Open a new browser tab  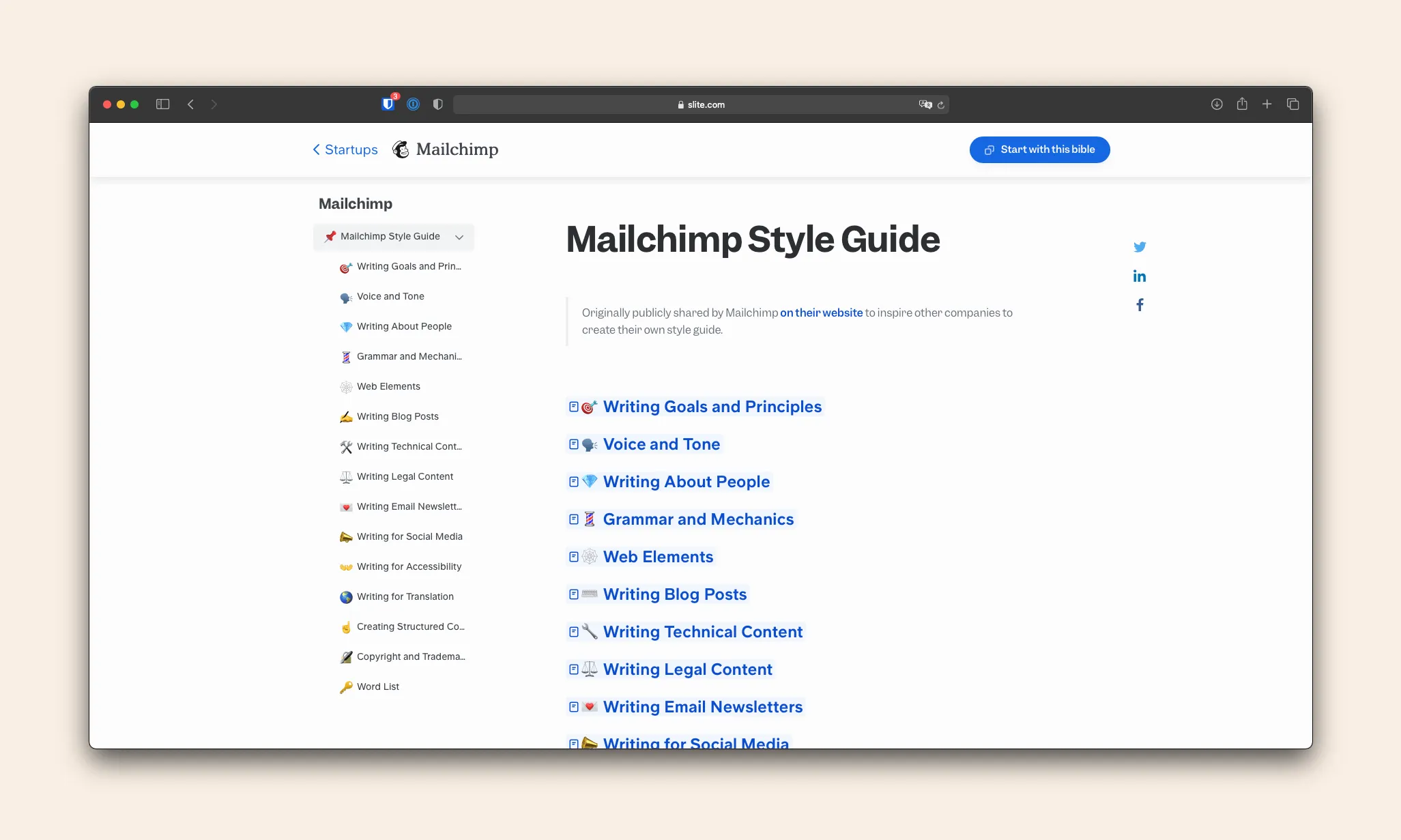tap(1267, 104)
